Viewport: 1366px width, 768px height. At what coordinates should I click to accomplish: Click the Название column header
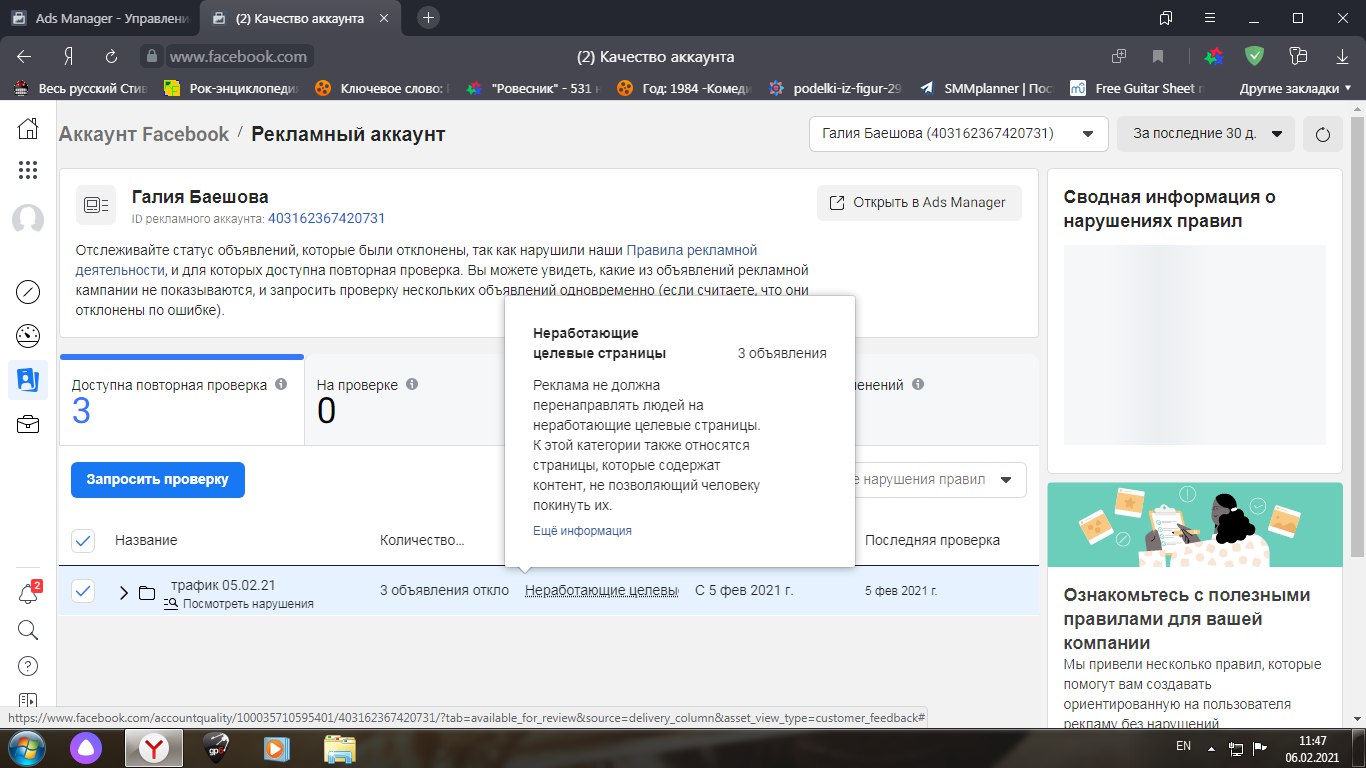(146, 540)
